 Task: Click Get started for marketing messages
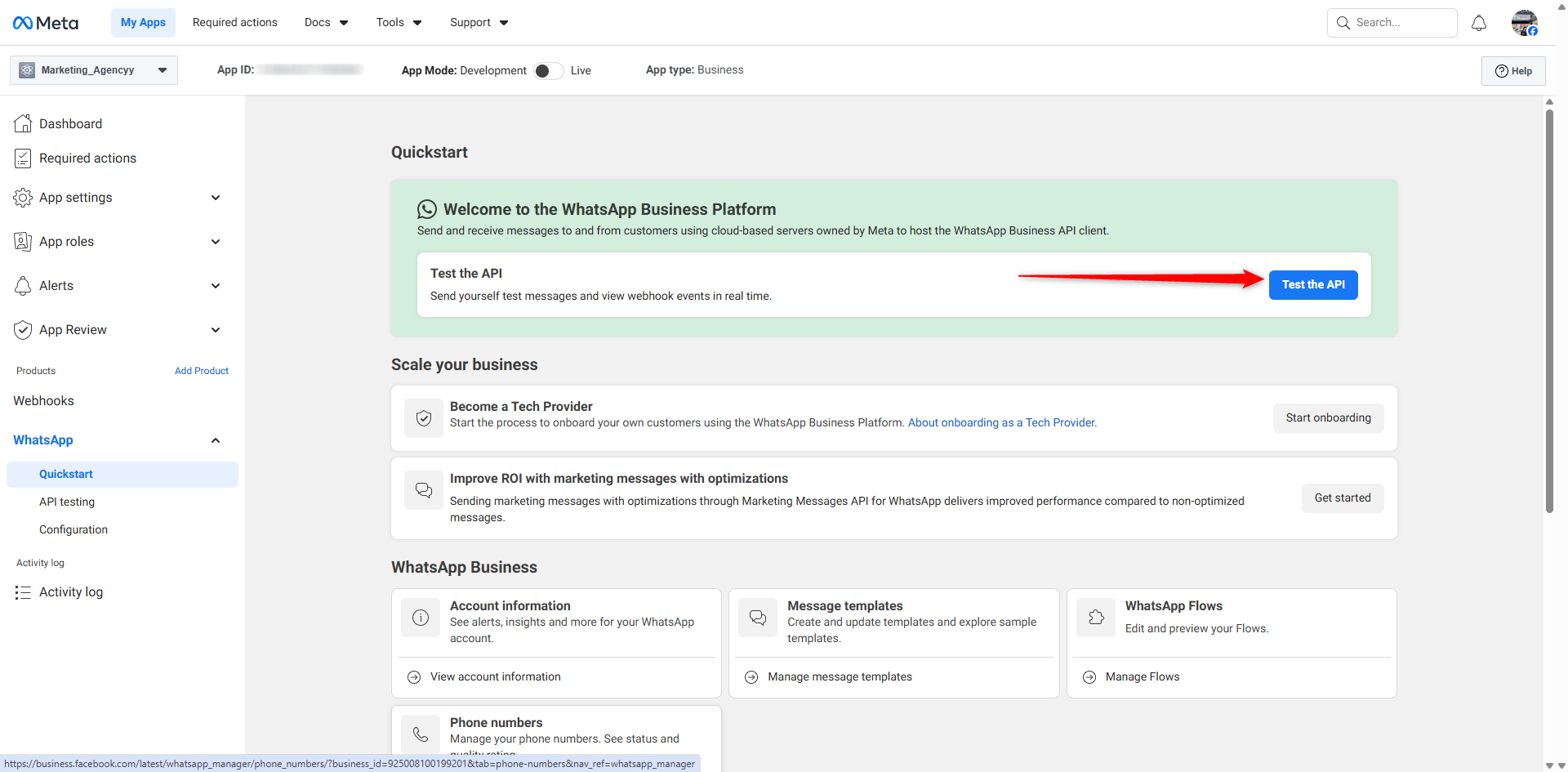click(x=1343, y=498)
